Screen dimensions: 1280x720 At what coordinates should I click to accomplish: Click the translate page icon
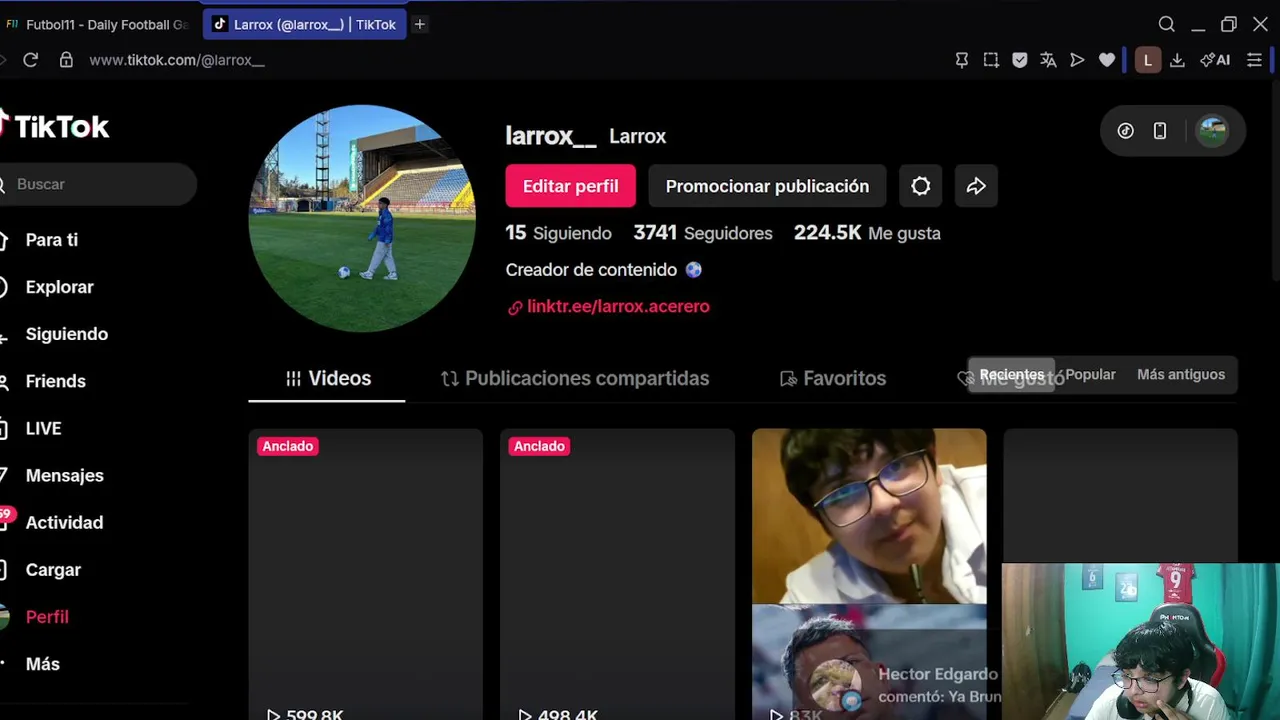[1048, 60]
